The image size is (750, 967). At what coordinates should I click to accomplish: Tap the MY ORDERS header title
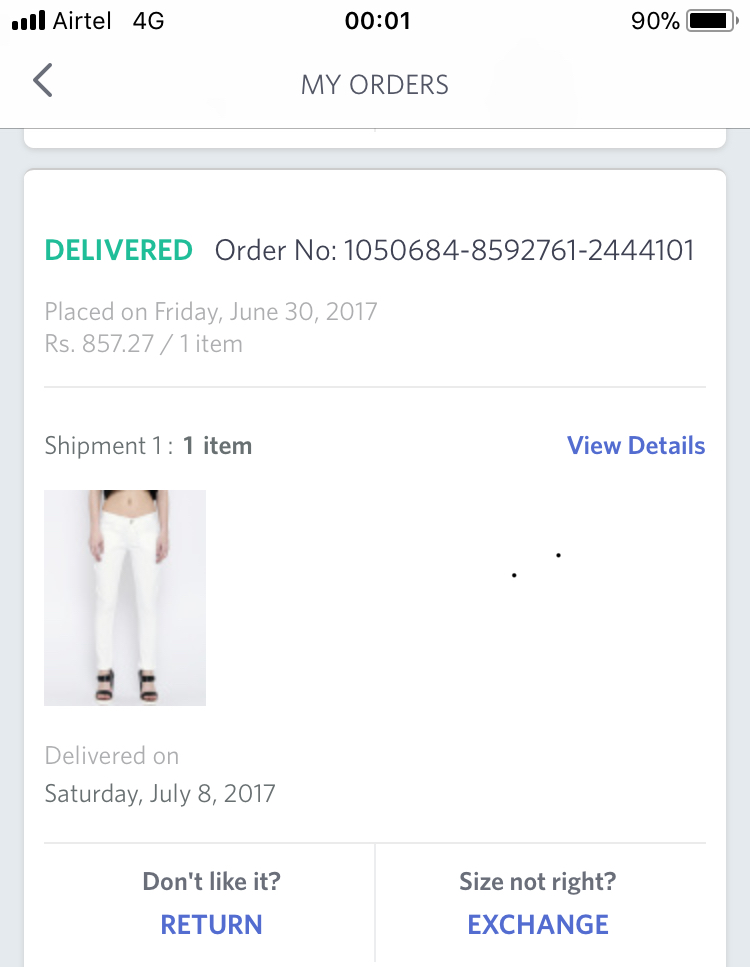pos(375,84)
